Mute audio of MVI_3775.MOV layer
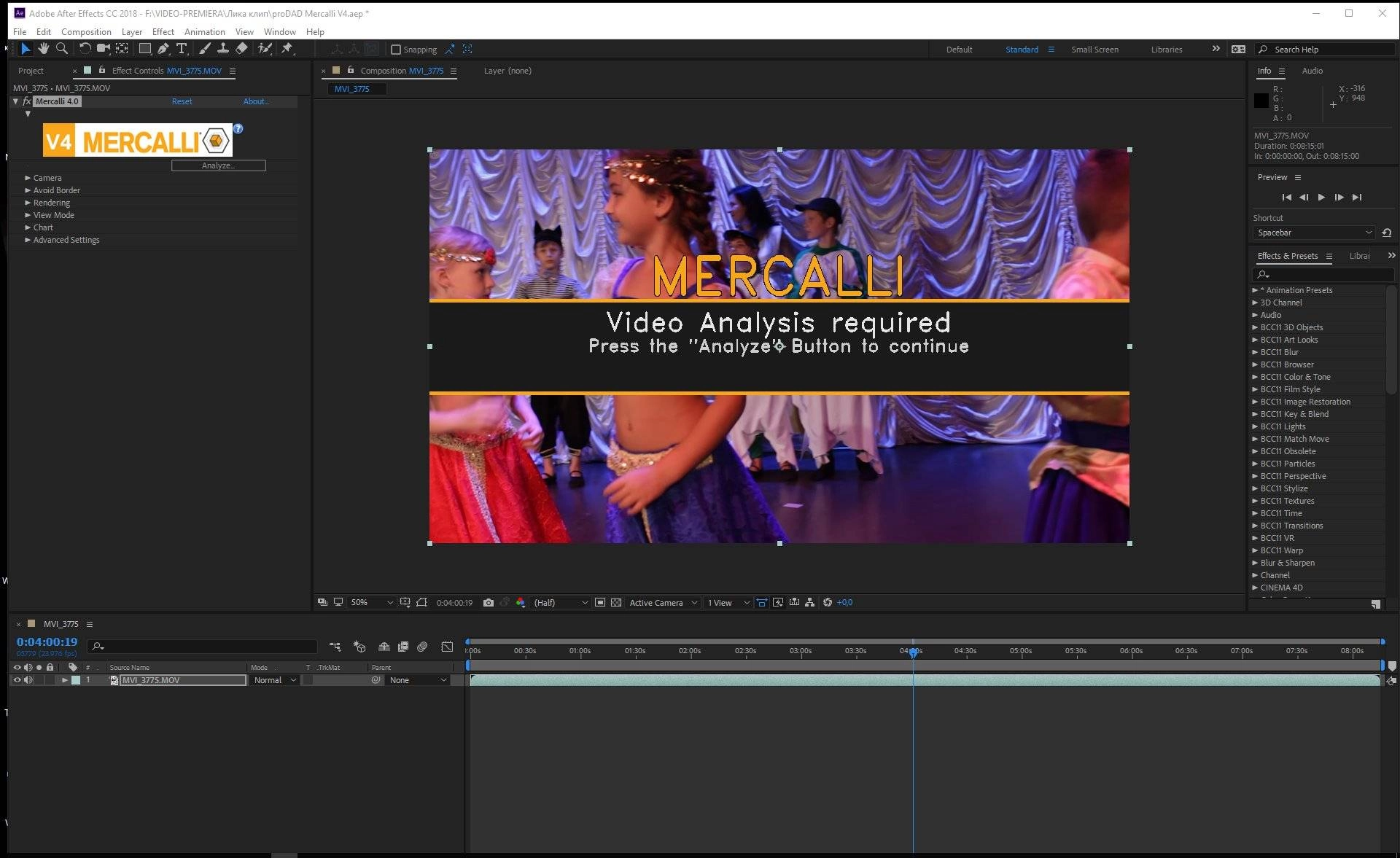The width and height of the screenshot is (1400, 858). pyautogui.click(x=28, y=680)
